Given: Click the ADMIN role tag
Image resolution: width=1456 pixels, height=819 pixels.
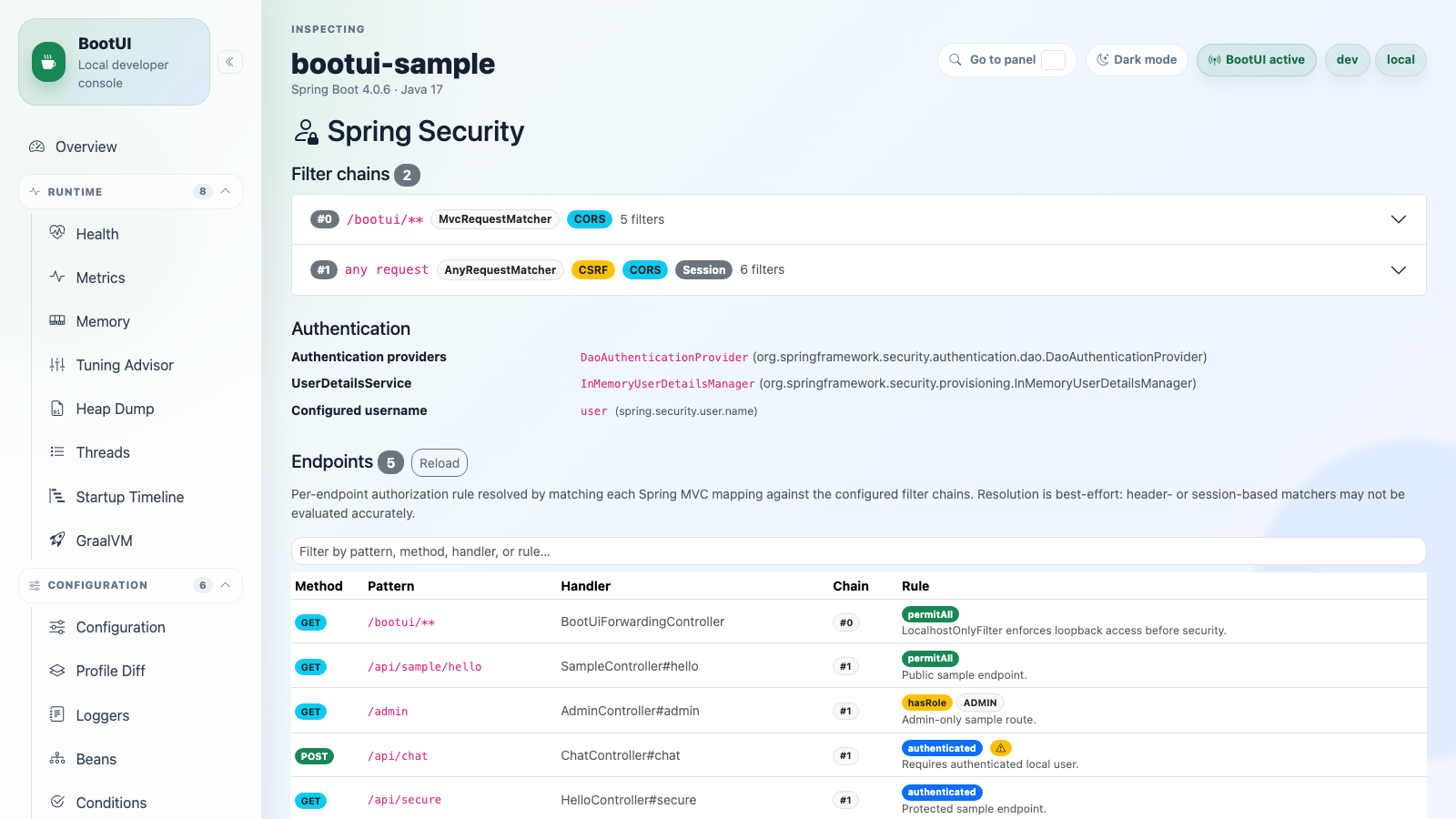Looking at the screenshot, I should click(980, 703).
